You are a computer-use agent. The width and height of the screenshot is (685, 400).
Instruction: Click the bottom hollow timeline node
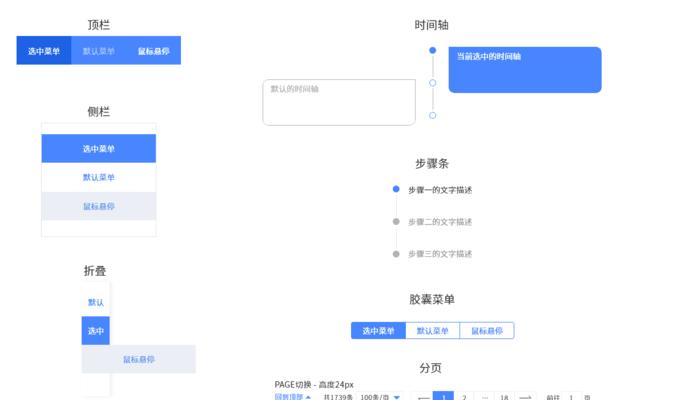(432, 116)
